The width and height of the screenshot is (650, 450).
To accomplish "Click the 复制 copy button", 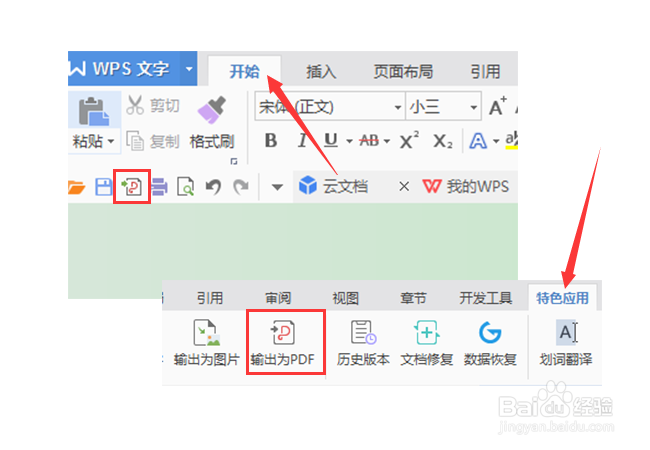I will 153,141.
